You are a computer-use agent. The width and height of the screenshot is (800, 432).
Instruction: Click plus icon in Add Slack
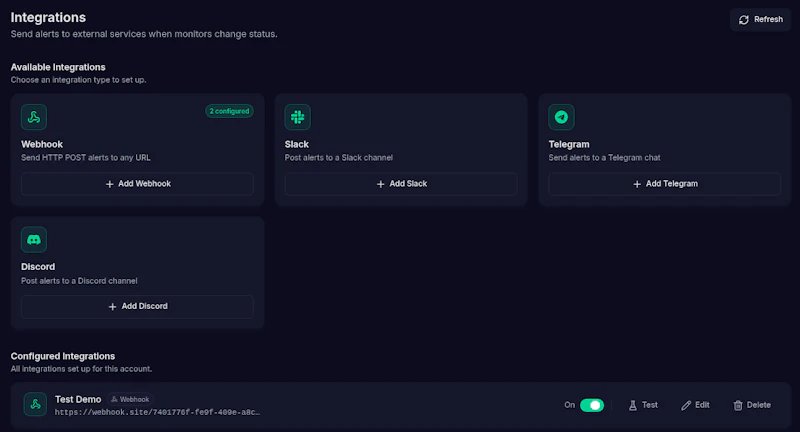[x=380, y=184]
